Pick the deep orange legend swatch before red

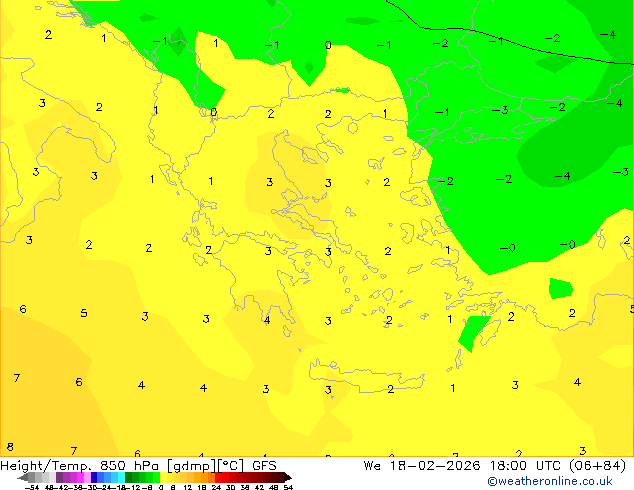coord(211,477)
